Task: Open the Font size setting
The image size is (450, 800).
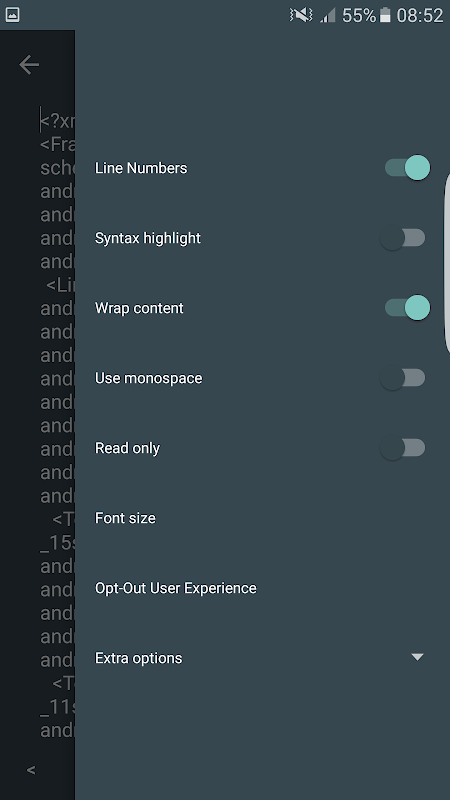Action: (125, 518)
